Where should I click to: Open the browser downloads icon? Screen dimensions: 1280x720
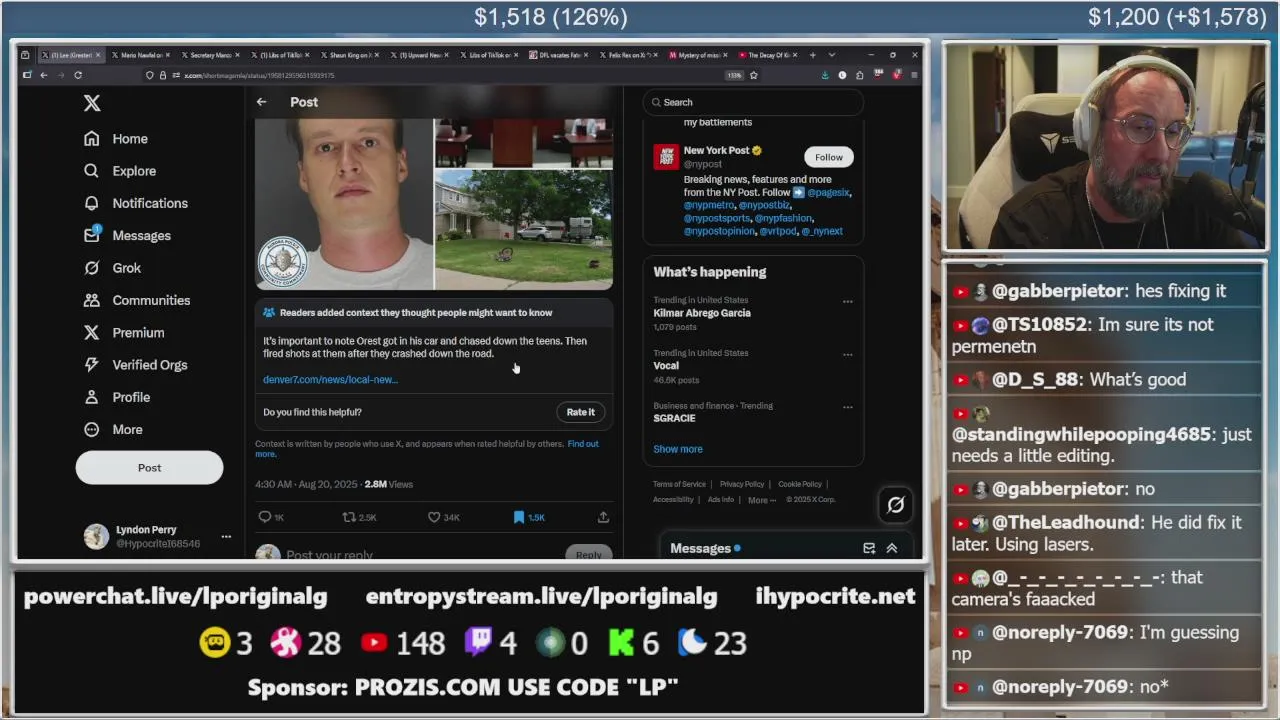(825, 75)
